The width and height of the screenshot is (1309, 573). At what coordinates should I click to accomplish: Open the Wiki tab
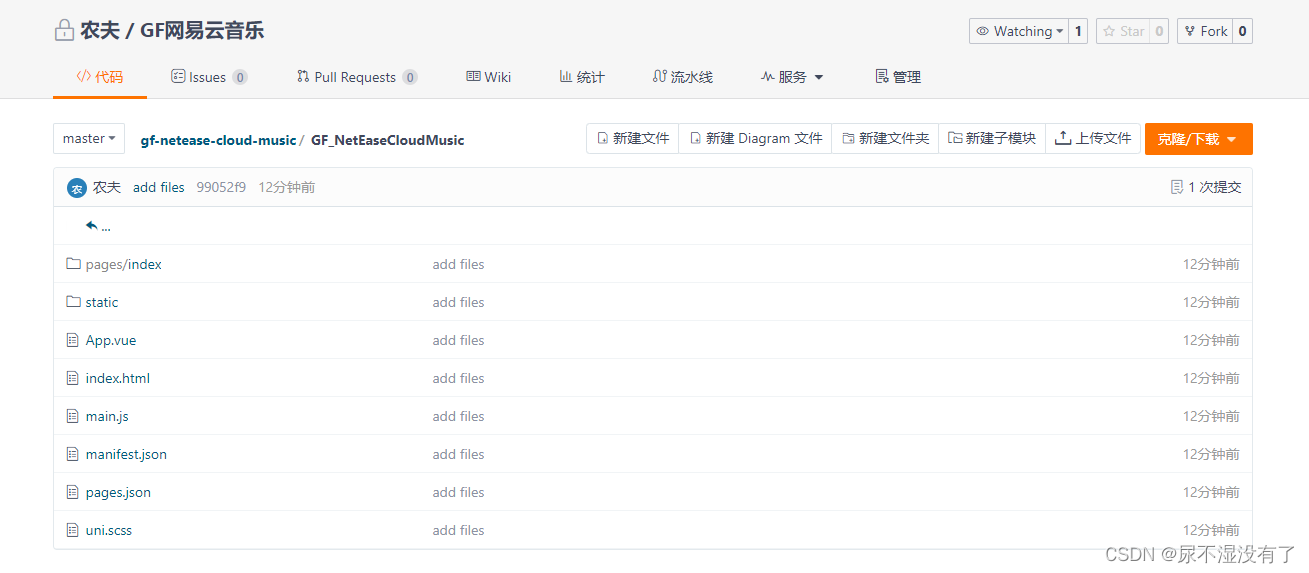coord(489,77)
